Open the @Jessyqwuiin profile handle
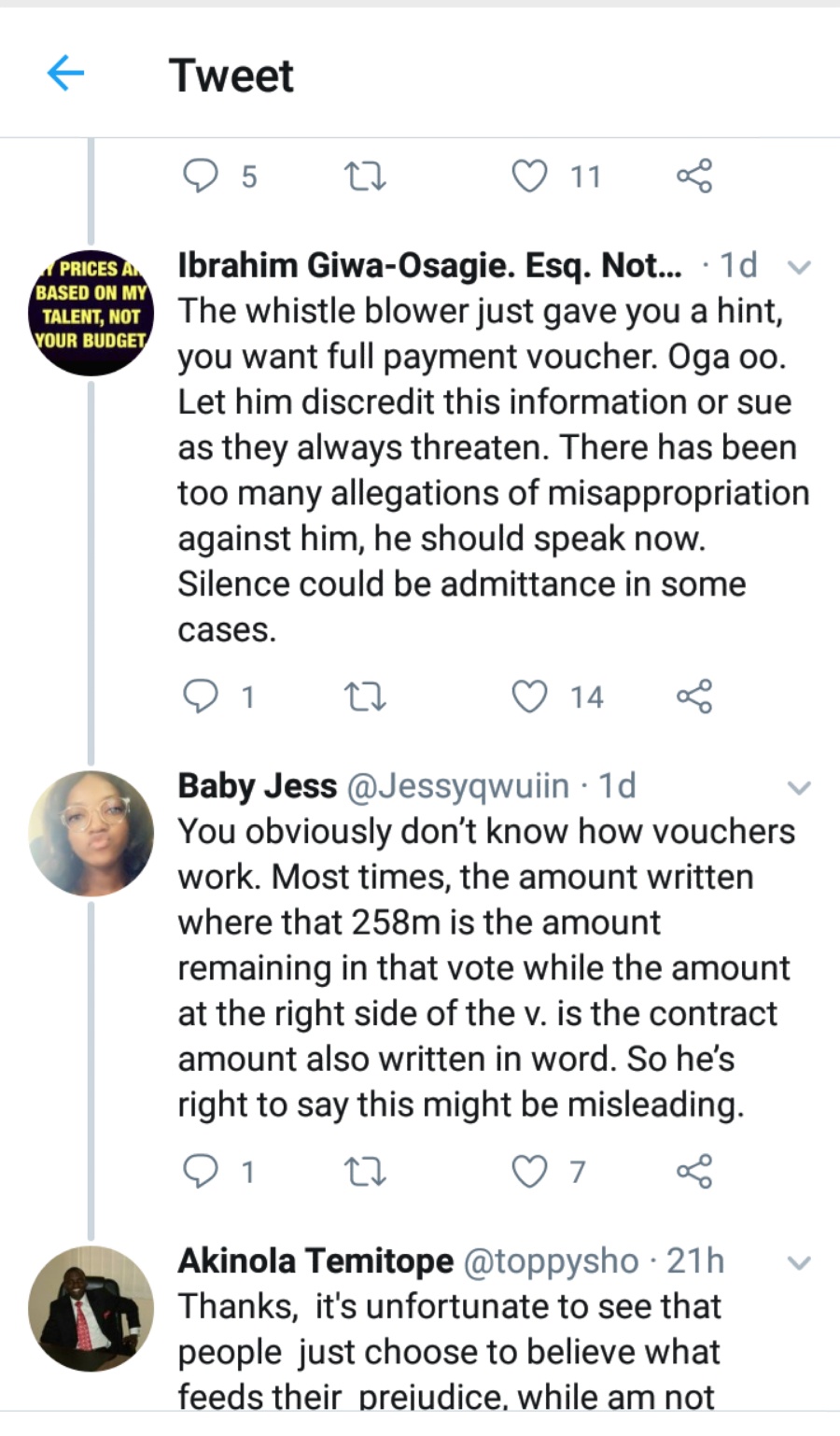Screen dimensions: 840x1436 (x=457, y=786)
